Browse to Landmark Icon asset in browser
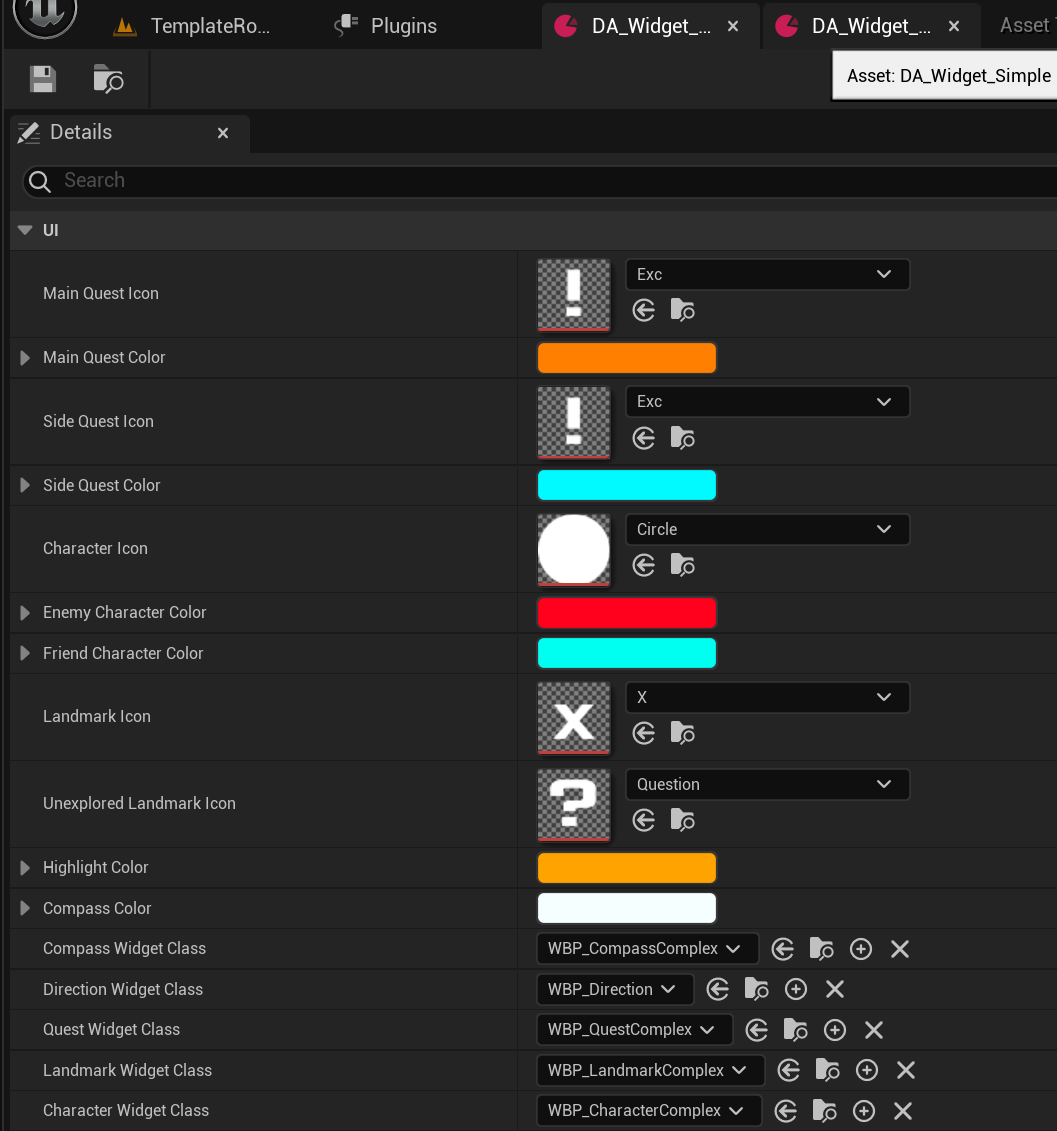The image size is (1057, 1131). (x=683, y=734)
